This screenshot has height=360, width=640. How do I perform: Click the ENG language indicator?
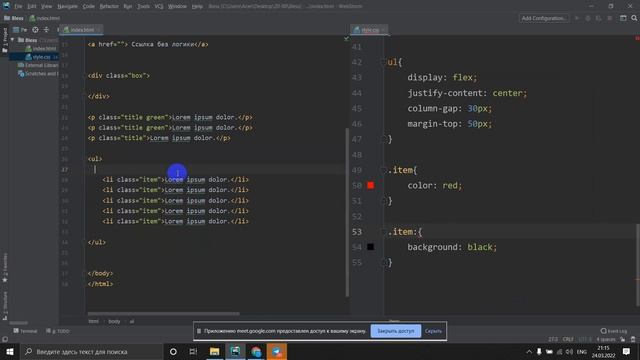click(x=582, y=351)
